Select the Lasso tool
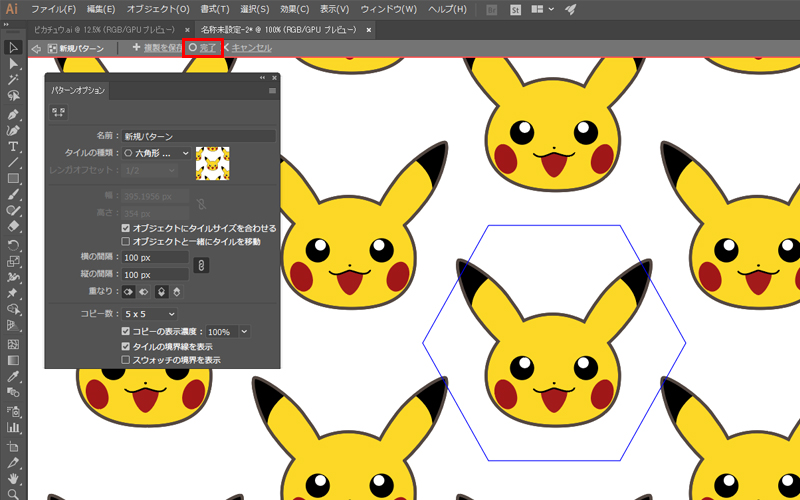This screenshot has width=800, height=500. click(13, 96)
